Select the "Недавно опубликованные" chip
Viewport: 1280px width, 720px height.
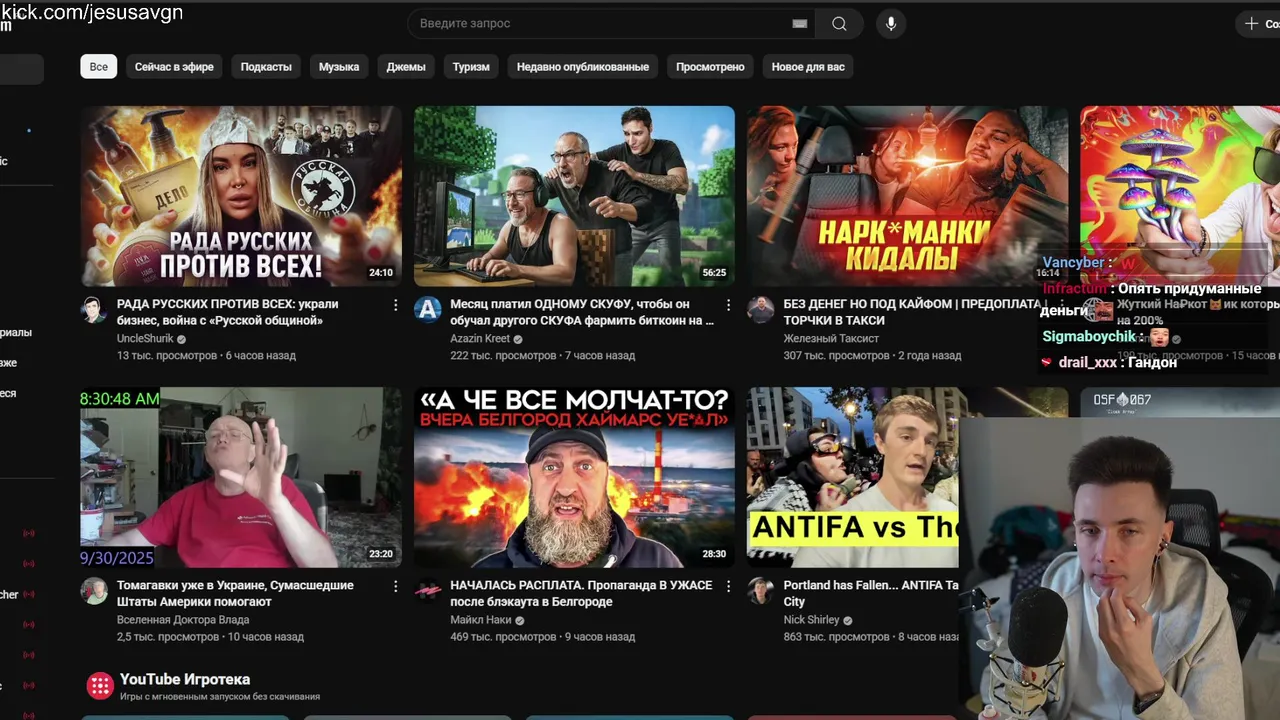583,67
